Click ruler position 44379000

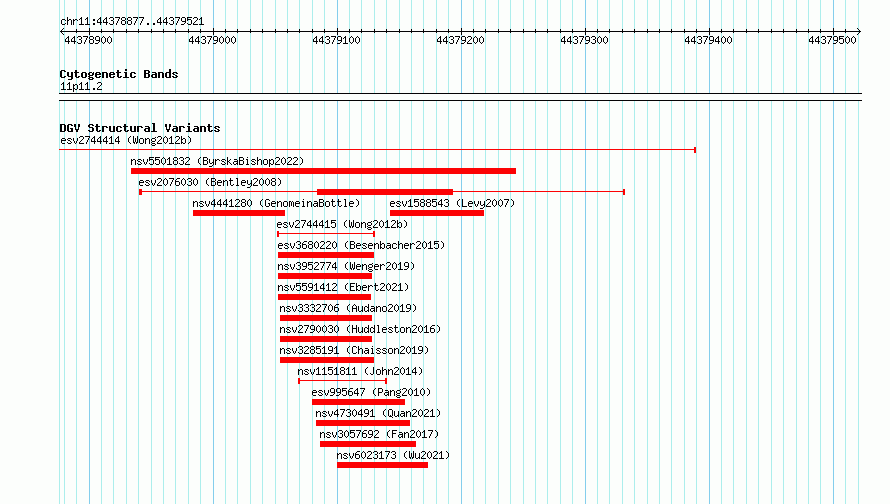[x=212, y=40]
